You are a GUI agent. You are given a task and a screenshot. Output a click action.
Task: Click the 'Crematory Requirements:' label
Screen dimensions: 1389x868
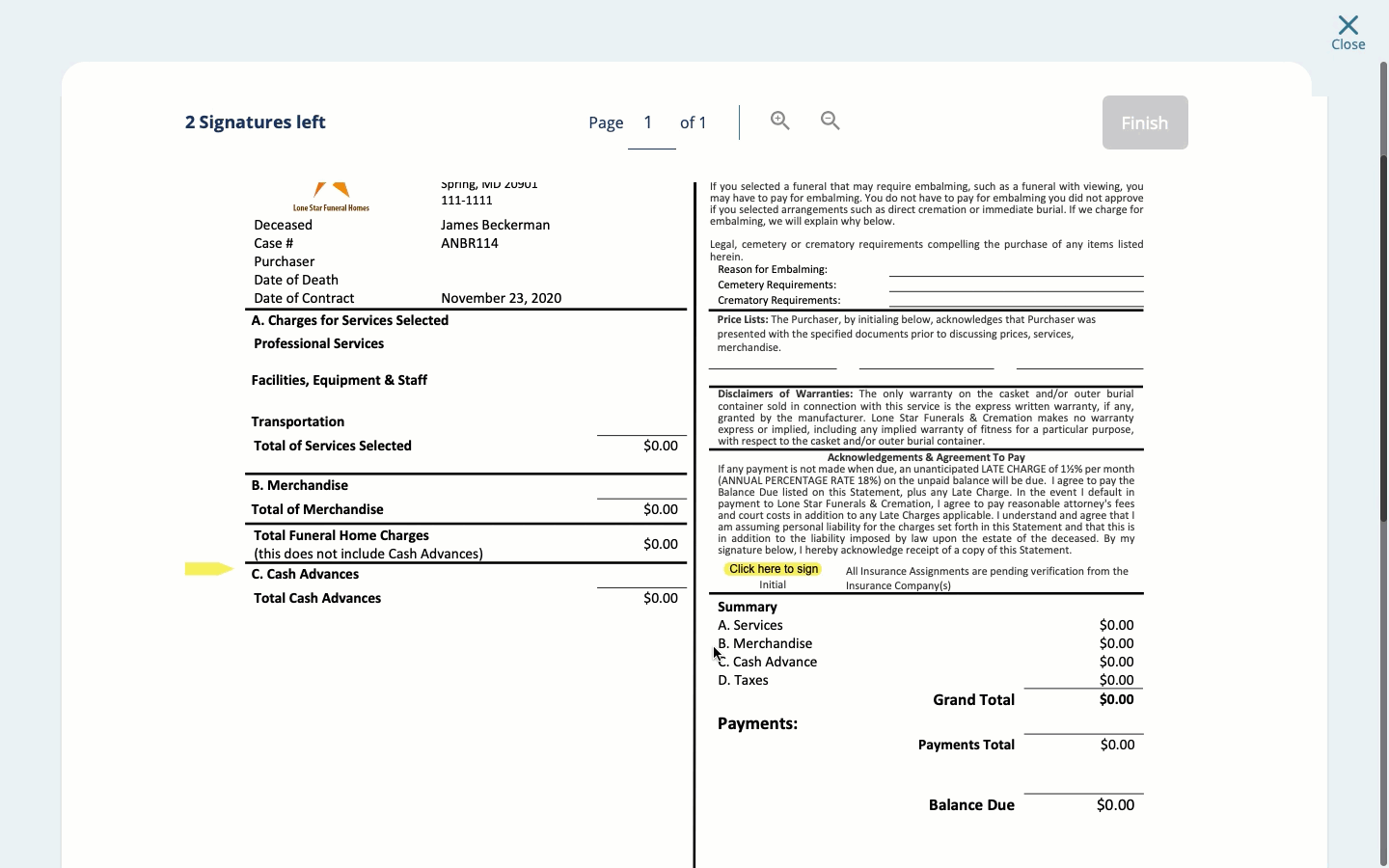click(x=779, y=300)
